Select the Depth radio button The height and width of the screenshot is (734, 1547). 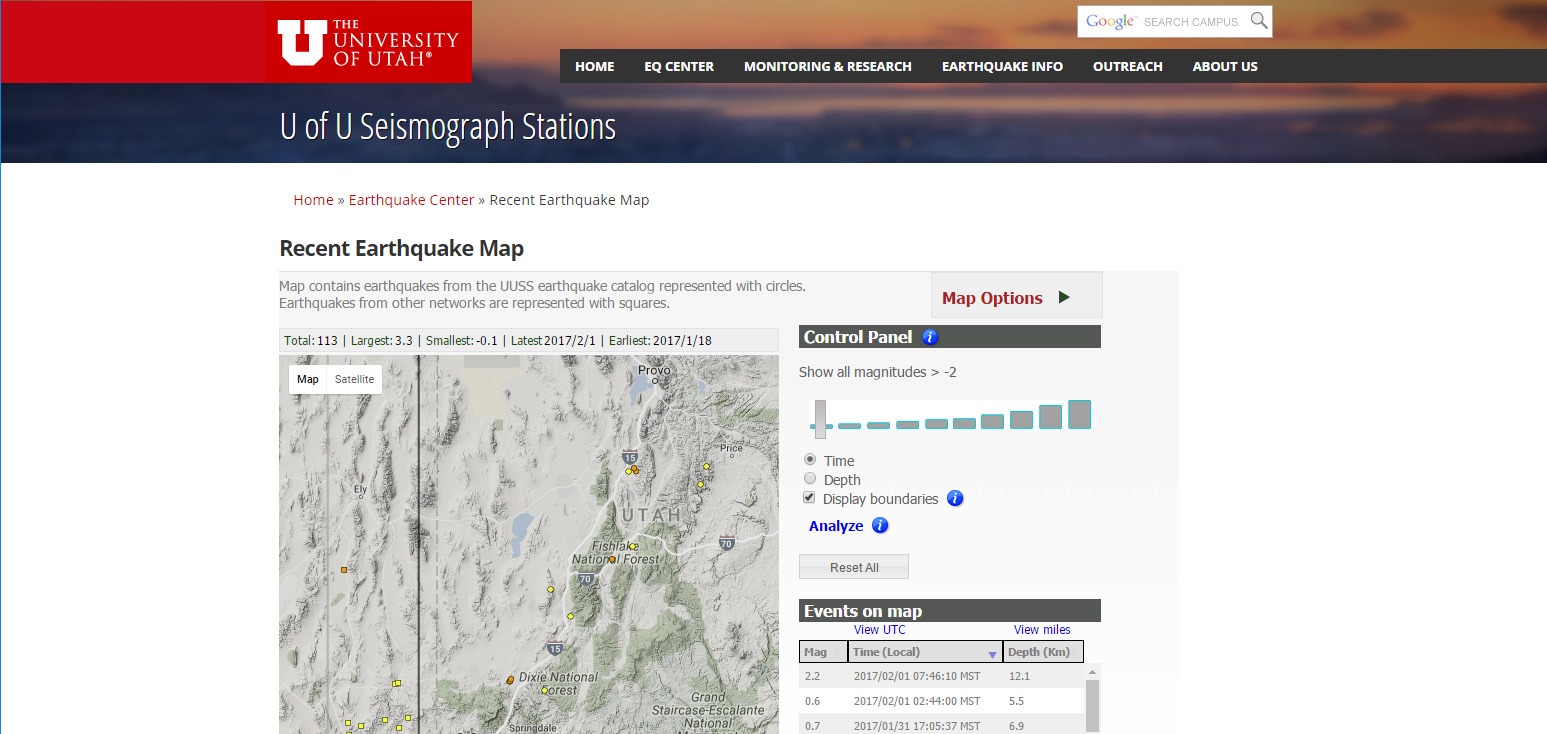point(810,479)
